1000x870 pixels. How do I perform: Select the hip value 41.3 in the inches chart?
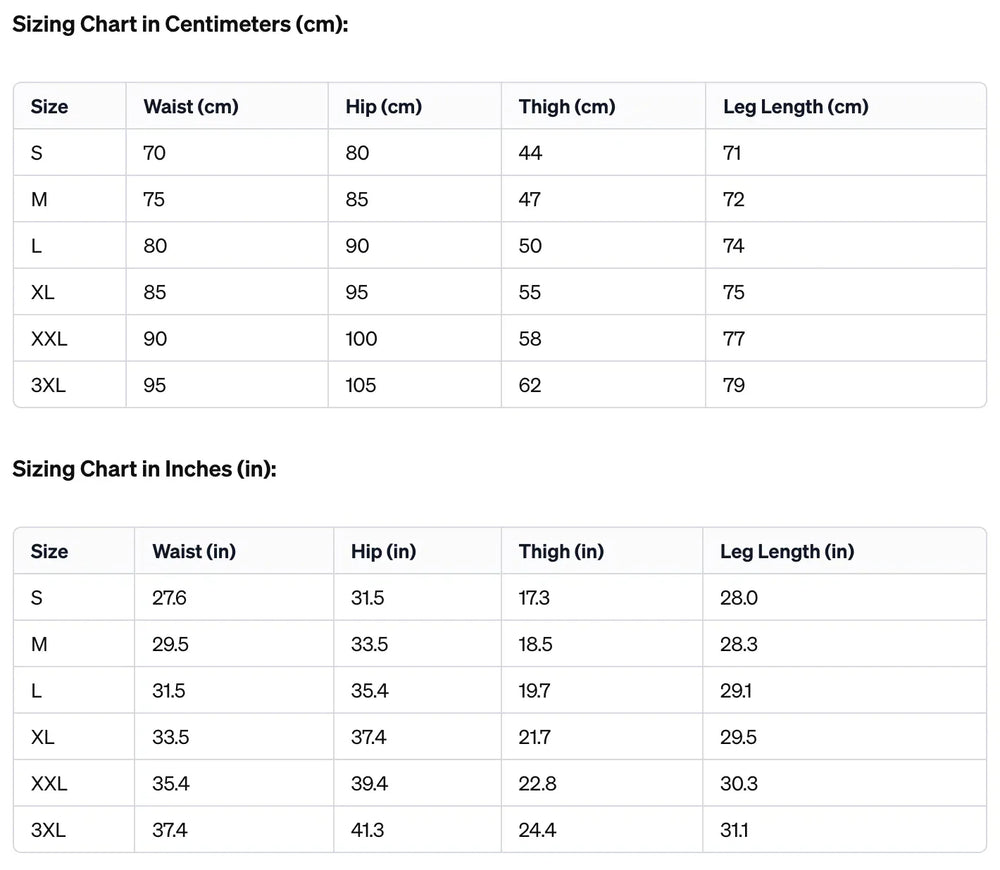coord(368,830)
